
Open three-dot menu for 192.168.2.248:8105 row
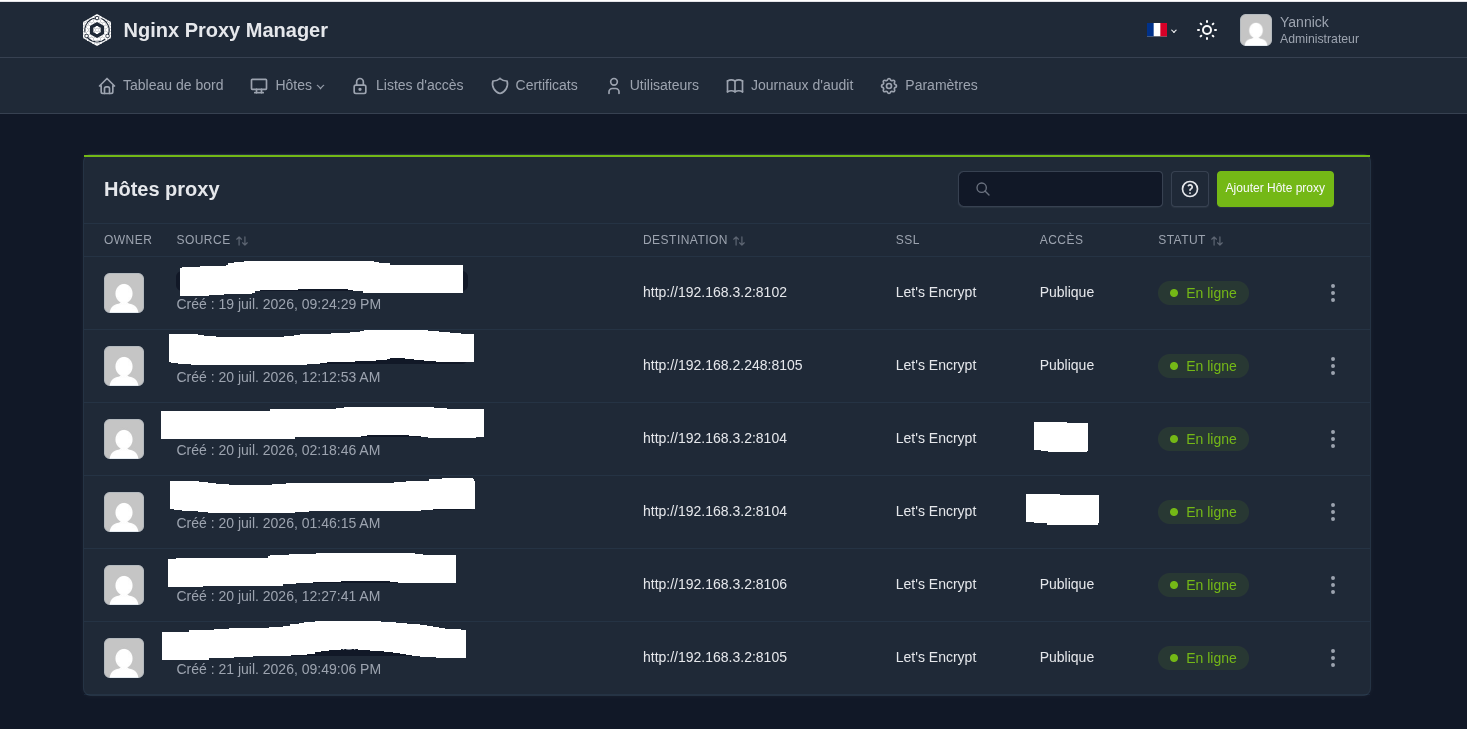pos(1332,366)
